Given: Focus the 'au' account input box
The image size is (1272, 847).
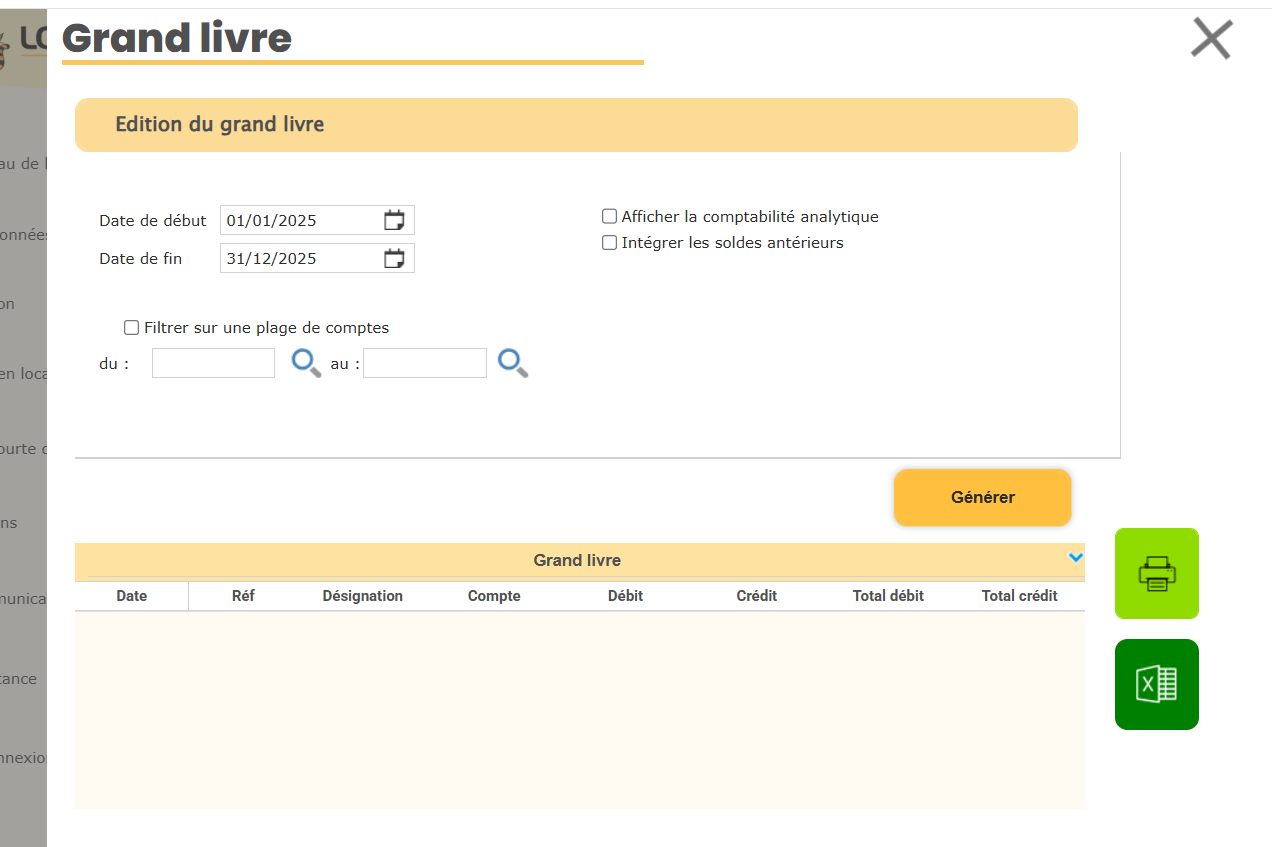Looking at the screenshot, I should pyautogui.click(x=424, y=363).
